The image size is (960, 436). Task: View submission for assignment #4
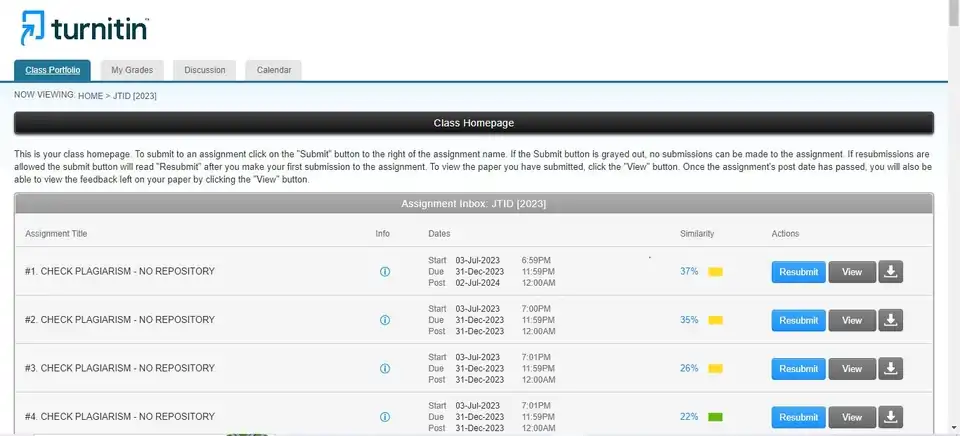coord(852,417)
